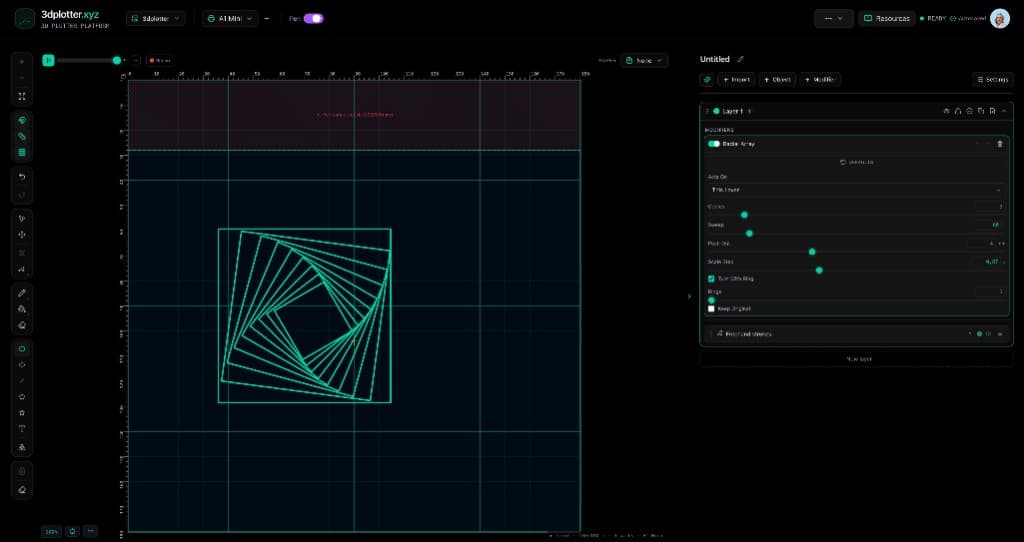Select the line tool

(x=22, y=381)
